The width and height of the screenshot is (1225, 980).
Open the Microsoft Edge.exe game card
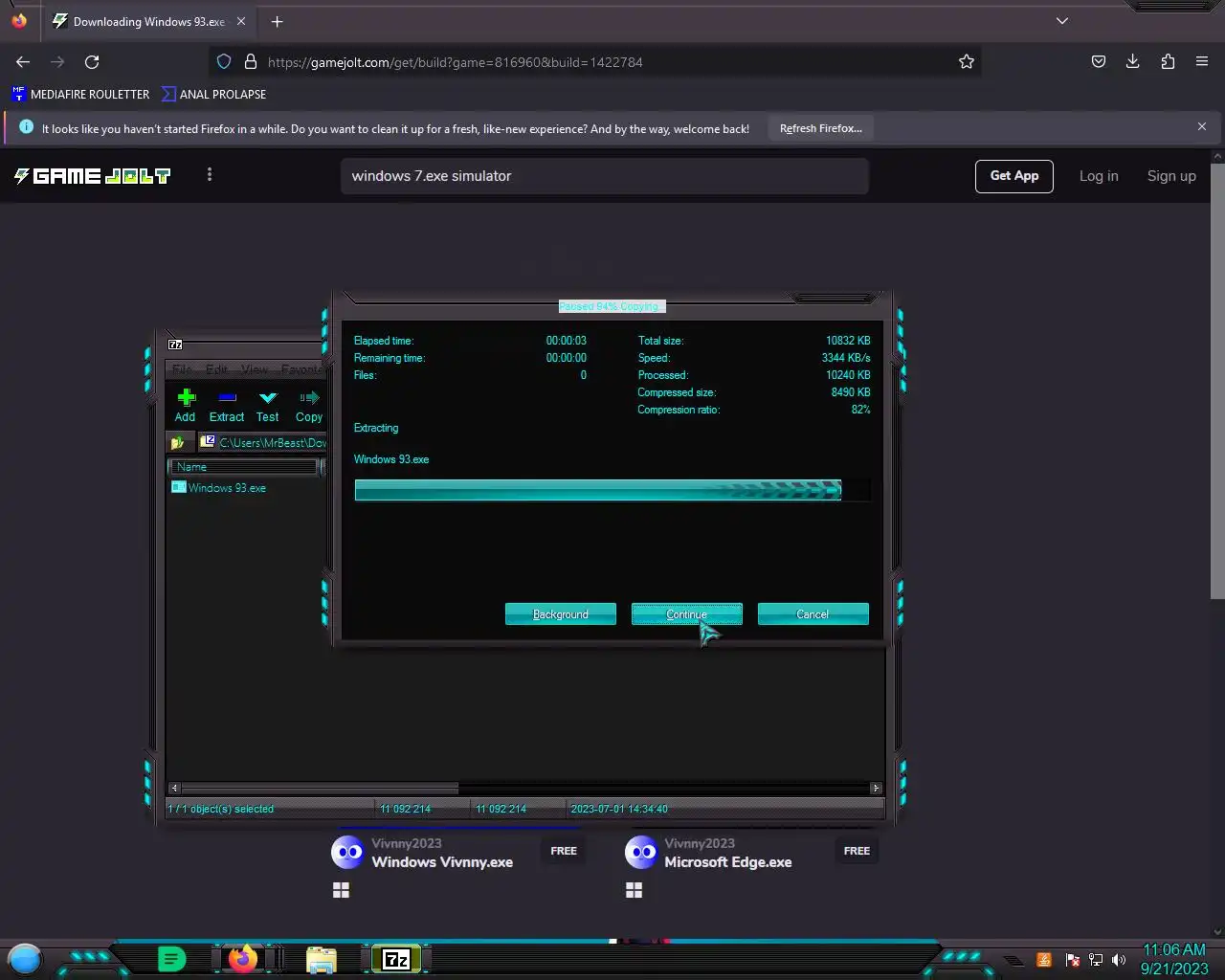[x=728, y=862]
